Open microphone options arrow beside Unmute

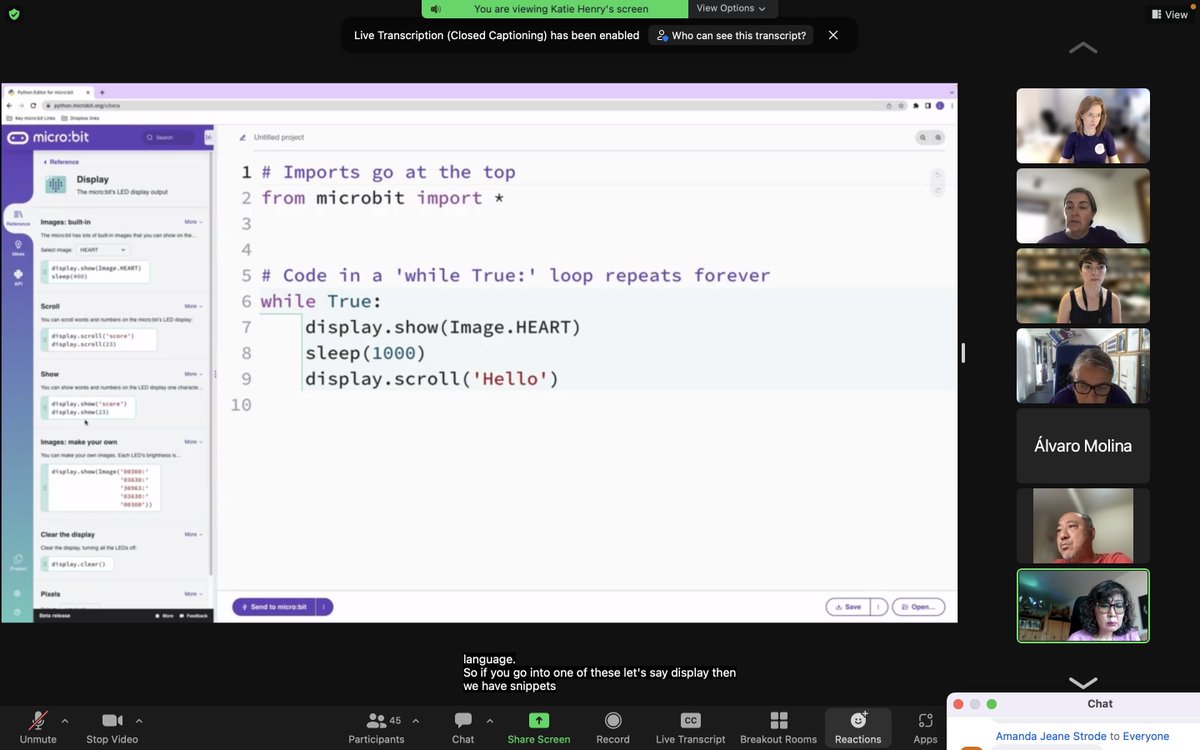(x=66, y=720)
